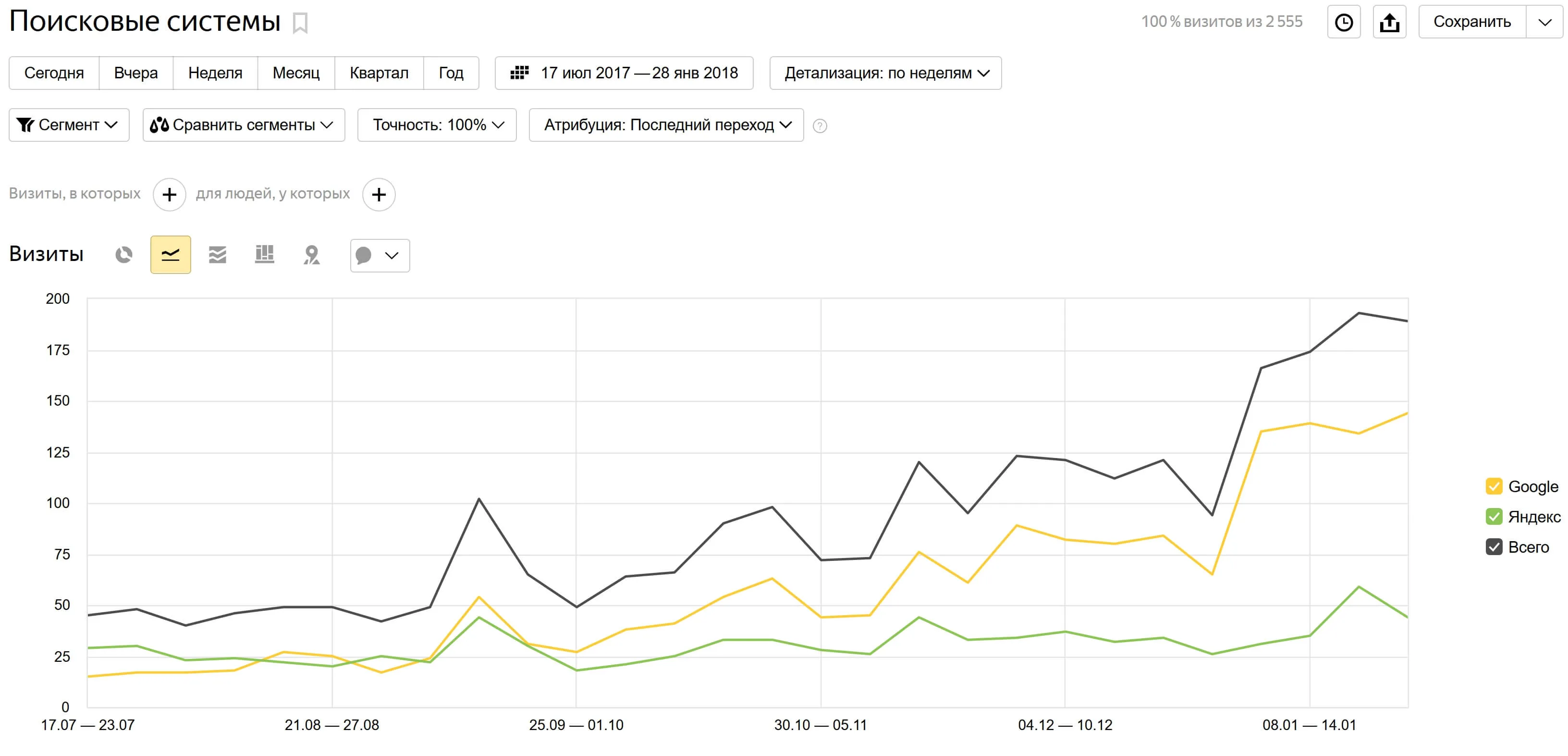
Task: Click the report history clock icon
Action: click(x=1343, y=22)
